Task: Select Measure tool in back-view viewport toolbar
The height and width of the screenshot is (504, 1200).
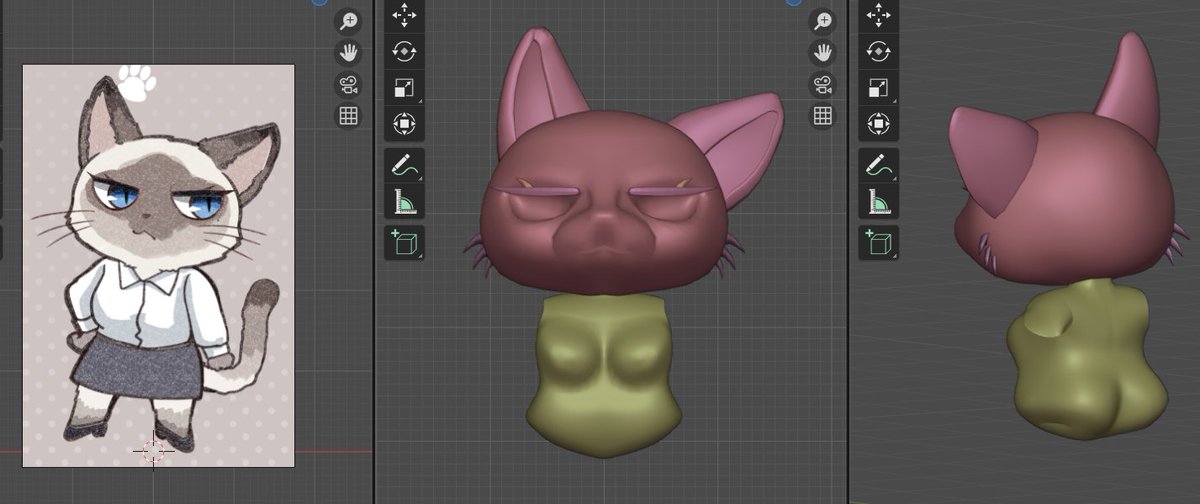Action: (x=878, y=201)
